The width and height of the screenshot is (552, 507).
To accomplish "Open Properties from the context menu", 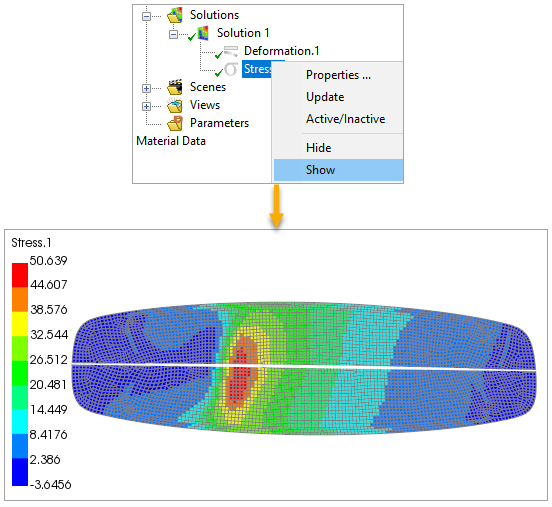I will click(338, 75).
